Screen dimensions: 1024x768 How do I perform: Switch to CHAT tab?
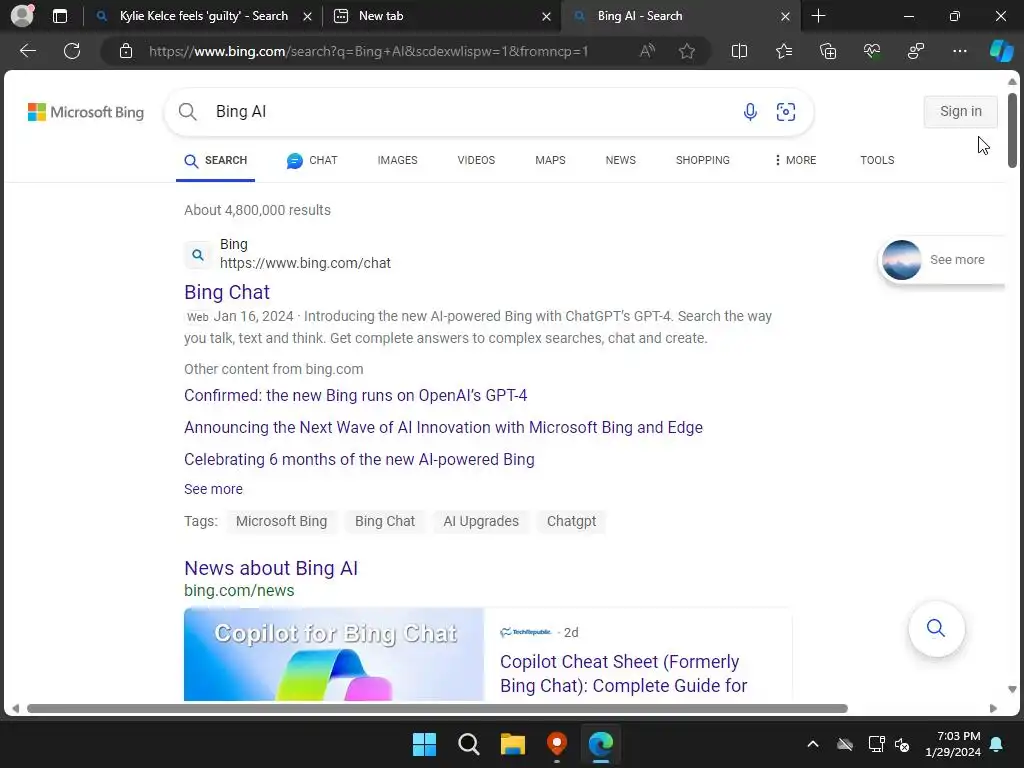(x=312, y=160)
